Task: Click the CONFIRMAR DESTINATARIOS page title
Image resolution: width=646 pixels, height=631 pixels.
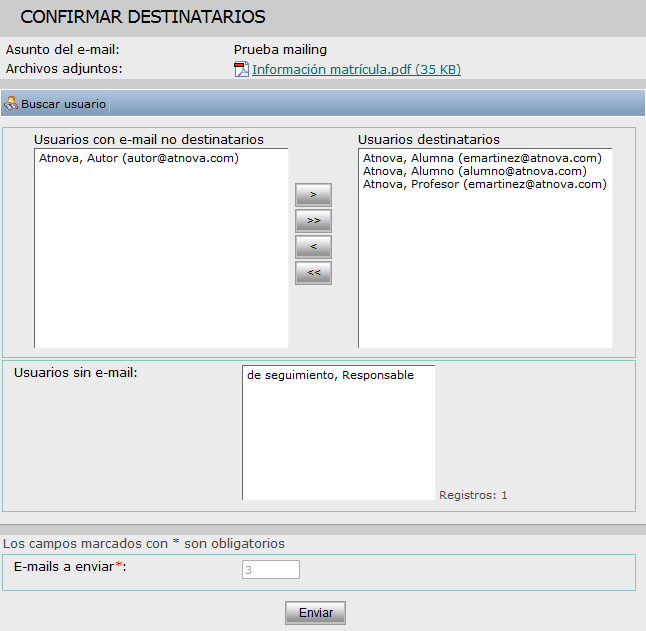Action: tap(143, 17)
